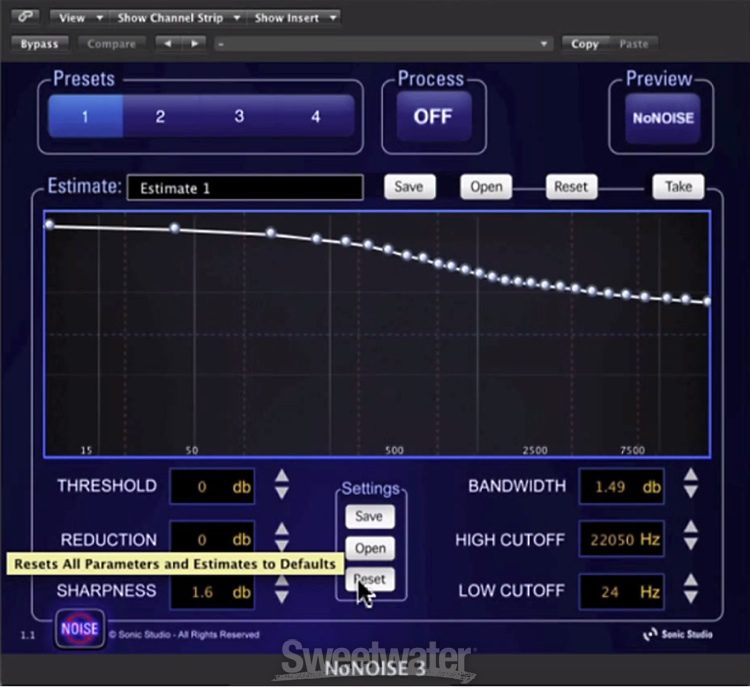Select preset 3
This screenshot has height=690, width=750.
[x=239, y=116]
